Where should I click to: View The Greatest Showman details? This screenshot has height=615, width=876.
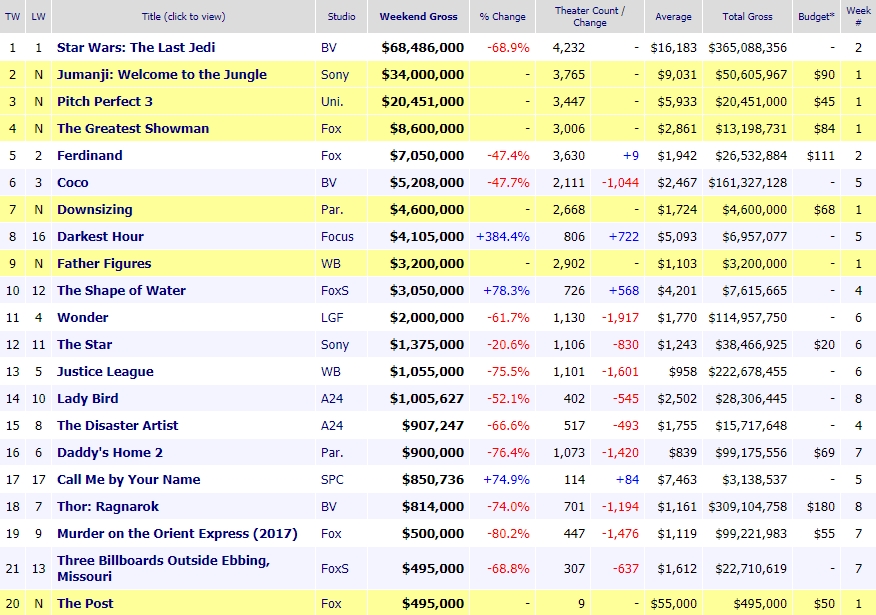133,128
